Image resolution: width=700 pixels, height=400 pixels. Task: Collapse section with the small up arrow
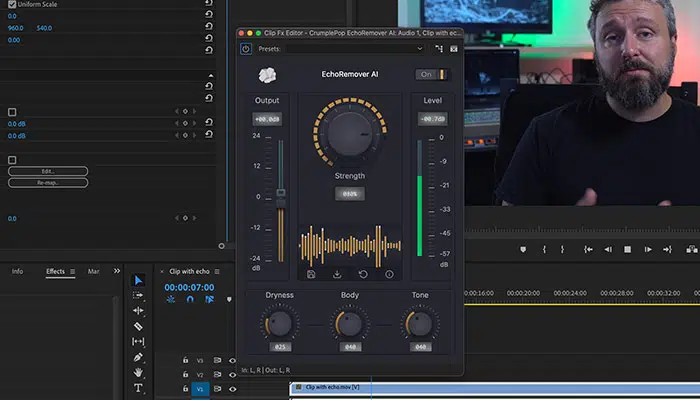(211, 76)
